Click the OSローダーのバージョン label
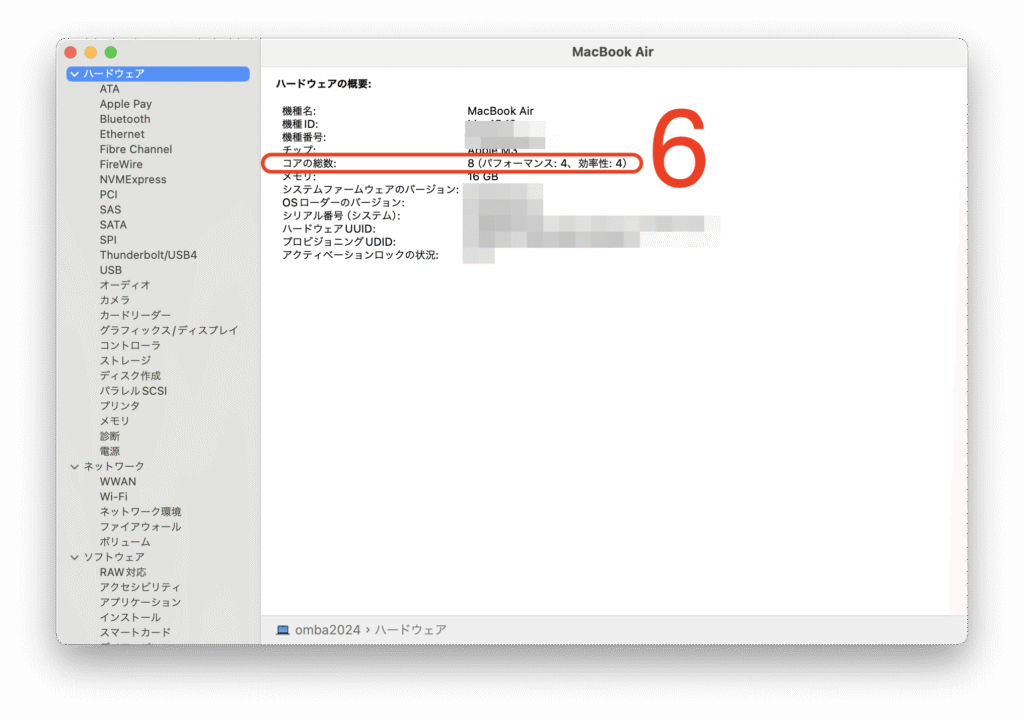The height and width of the screenshot is (719, 1024). pos(343,202)
